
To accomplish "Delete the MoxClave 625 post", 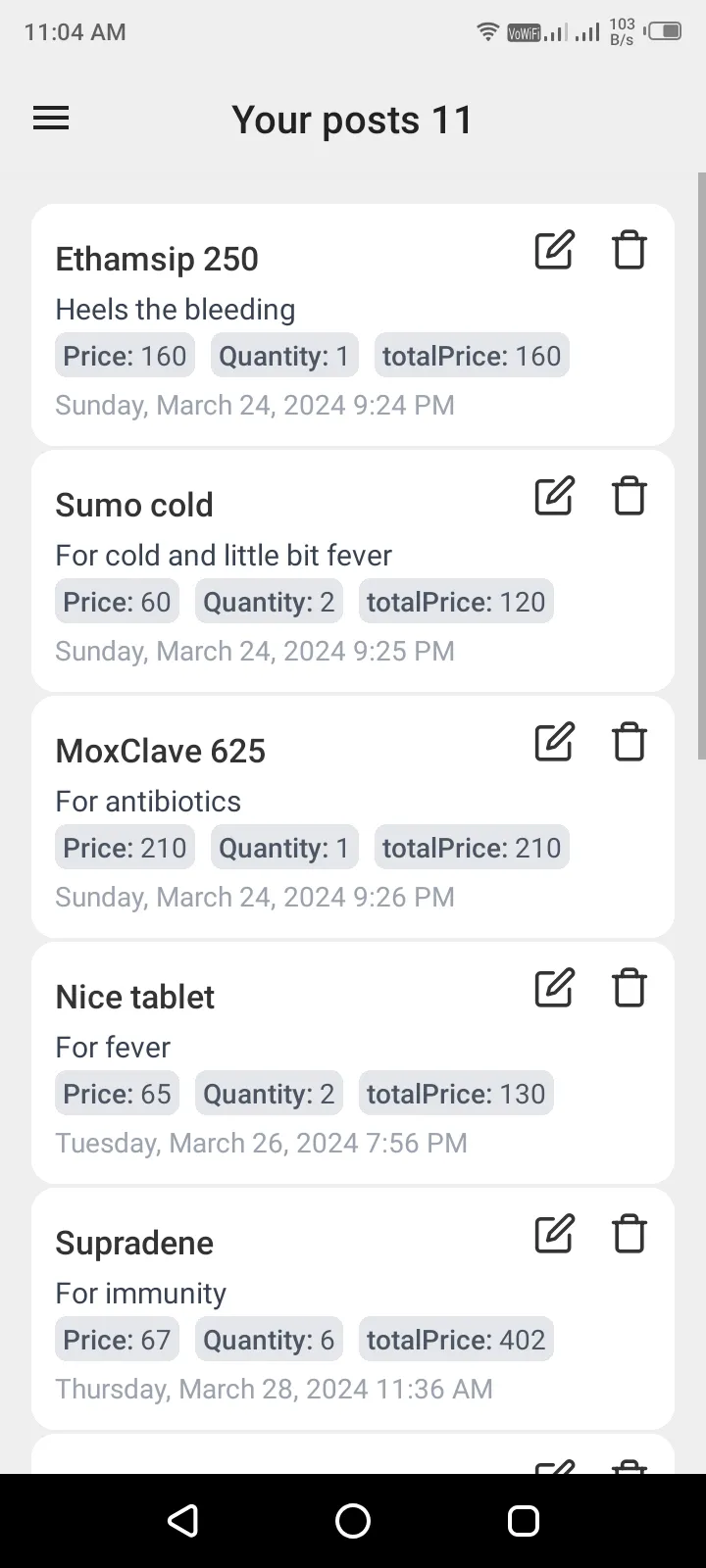I will pyautogui.click(x=630, y=742).
